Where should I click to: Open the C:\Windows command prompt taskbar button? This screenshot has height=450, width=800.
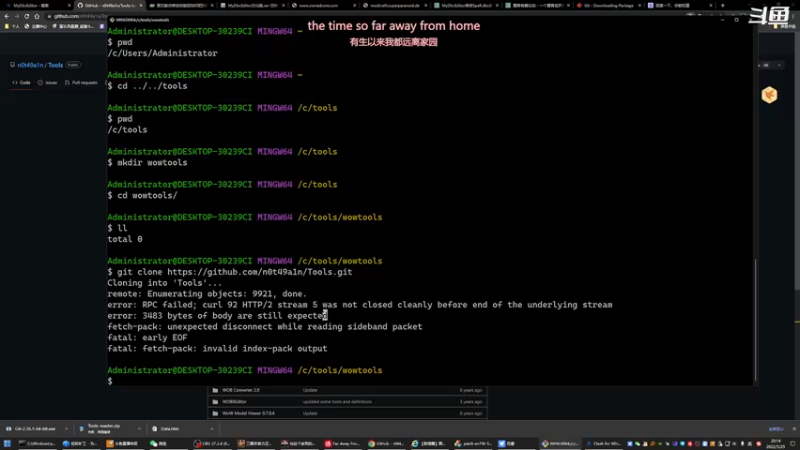click(37, 444)
